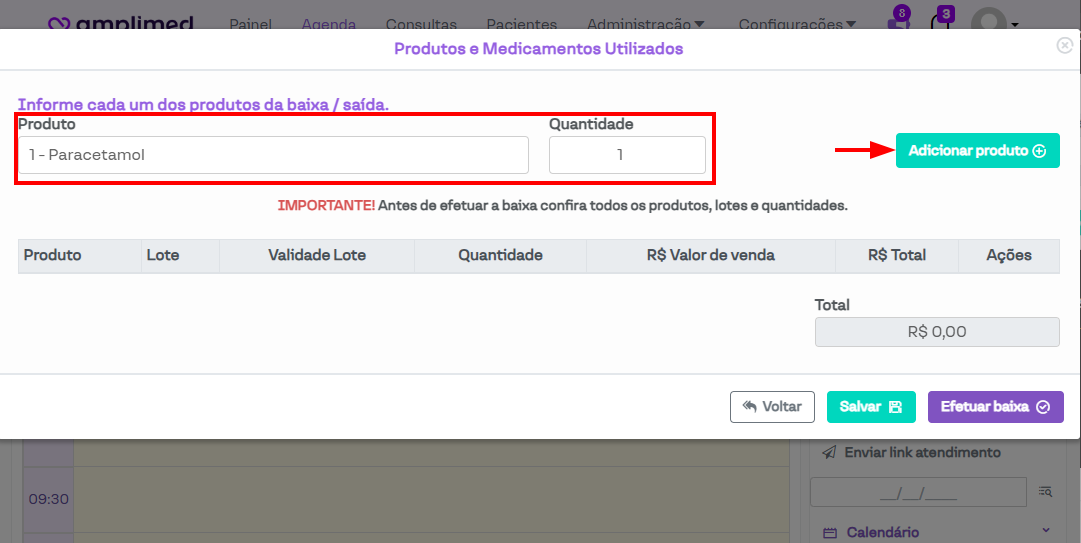Viewport: 1081px width, 543px height.
Task: Open the Configurações dropdown menu
Action: coord(797,24)
